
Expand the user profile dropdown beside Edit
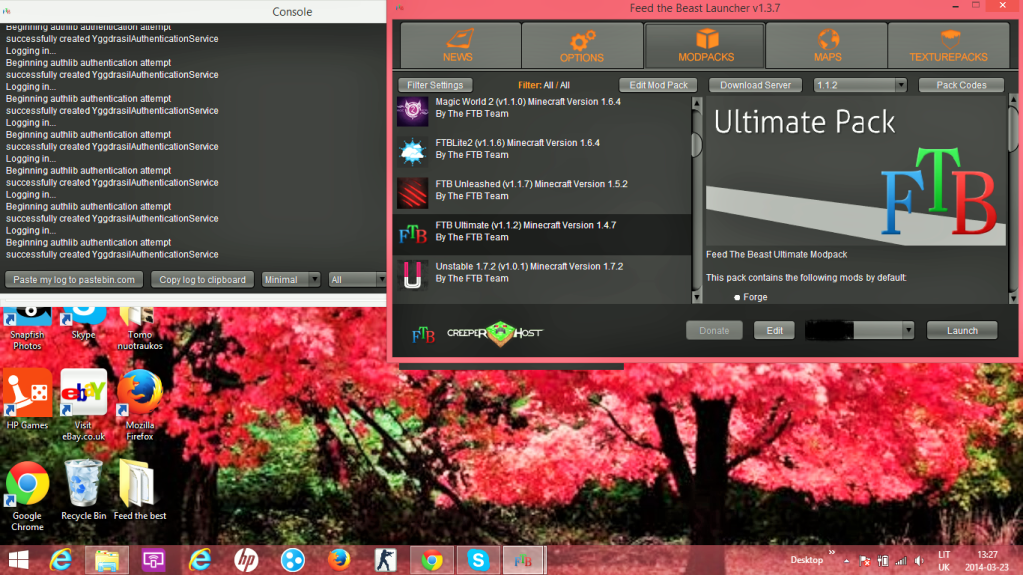(859, 330)
